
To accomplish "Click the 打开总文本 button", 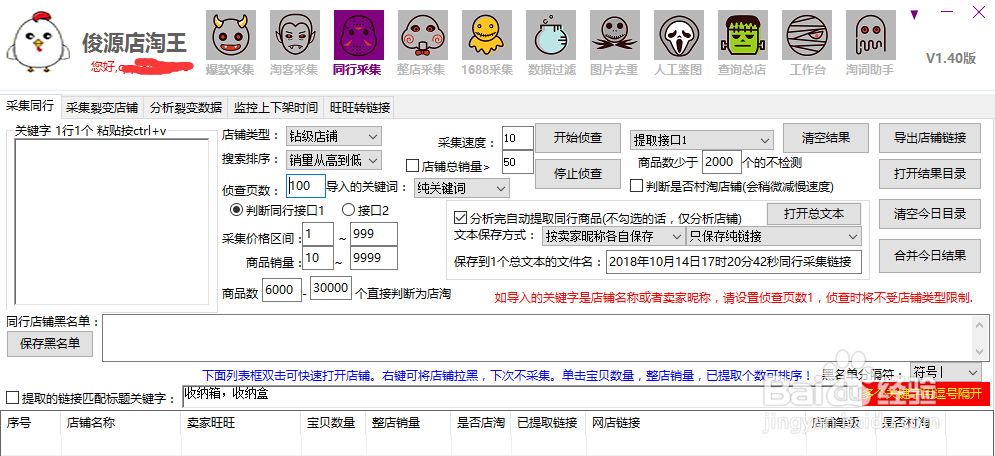I will [814, 214].
